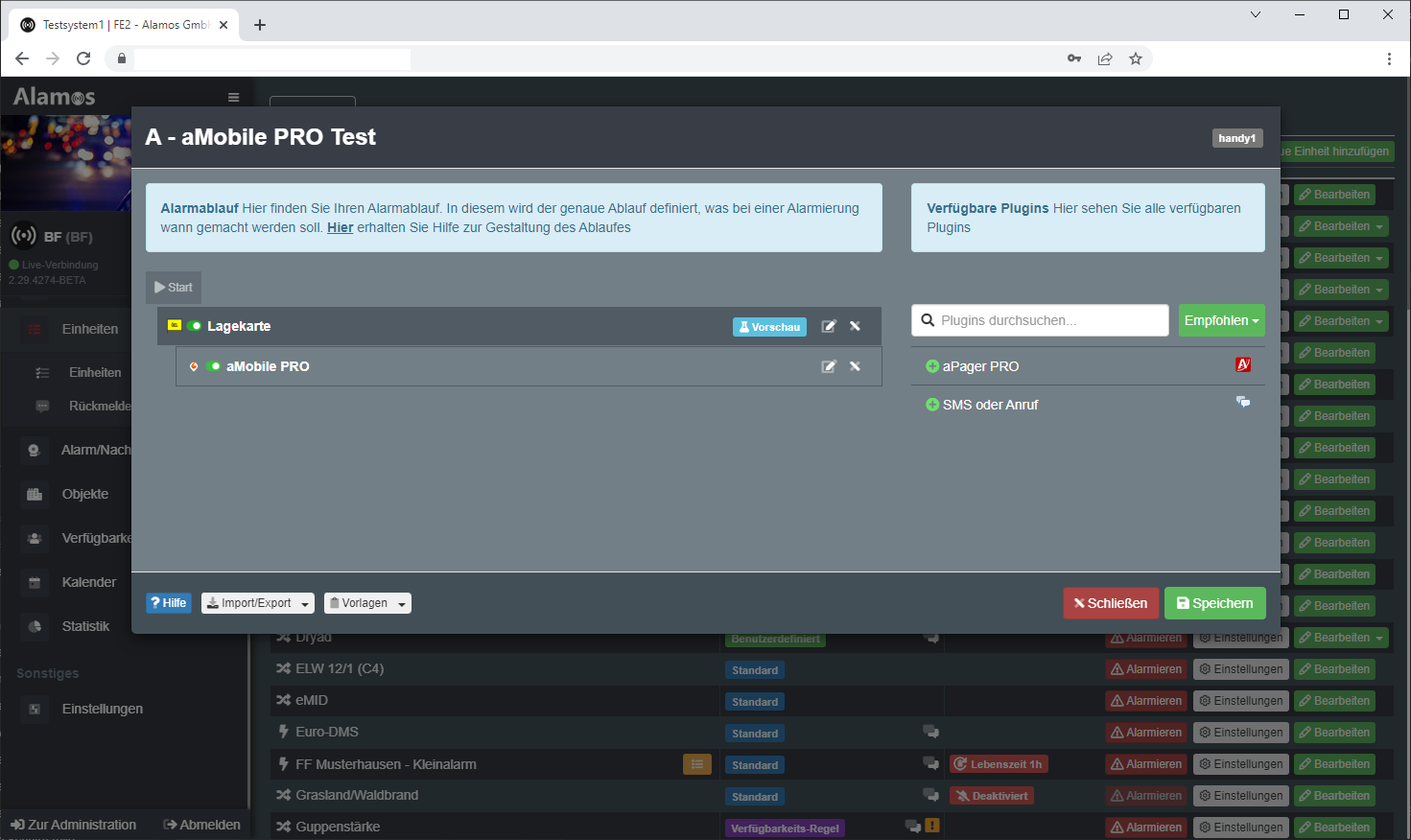Click the Speichern button
Image resolution: width=1411 pixels, height=840 pixels.
click(1214, 603)
